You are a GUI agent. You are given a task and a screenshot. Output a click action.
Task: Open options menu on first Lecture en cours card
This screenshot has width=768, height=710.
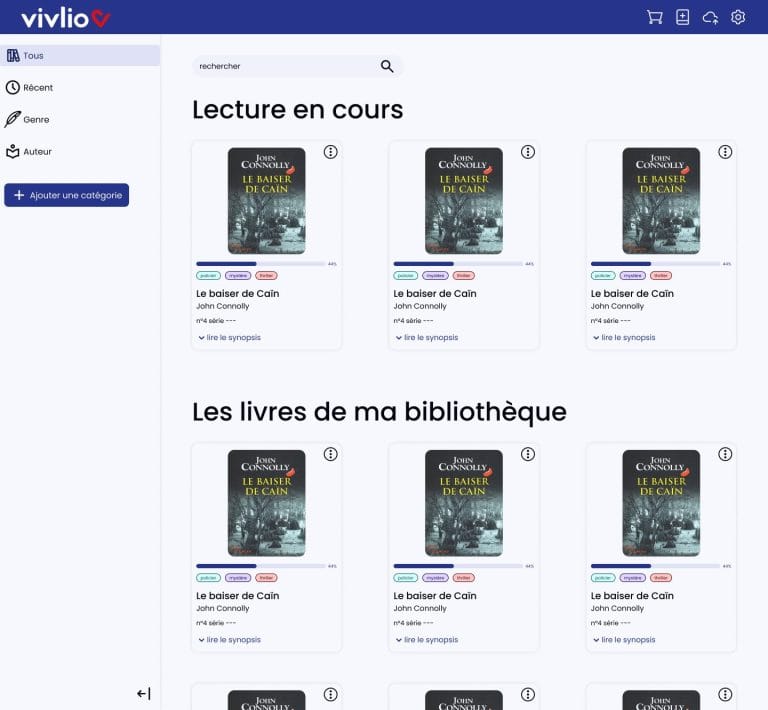tap(331, 152)
